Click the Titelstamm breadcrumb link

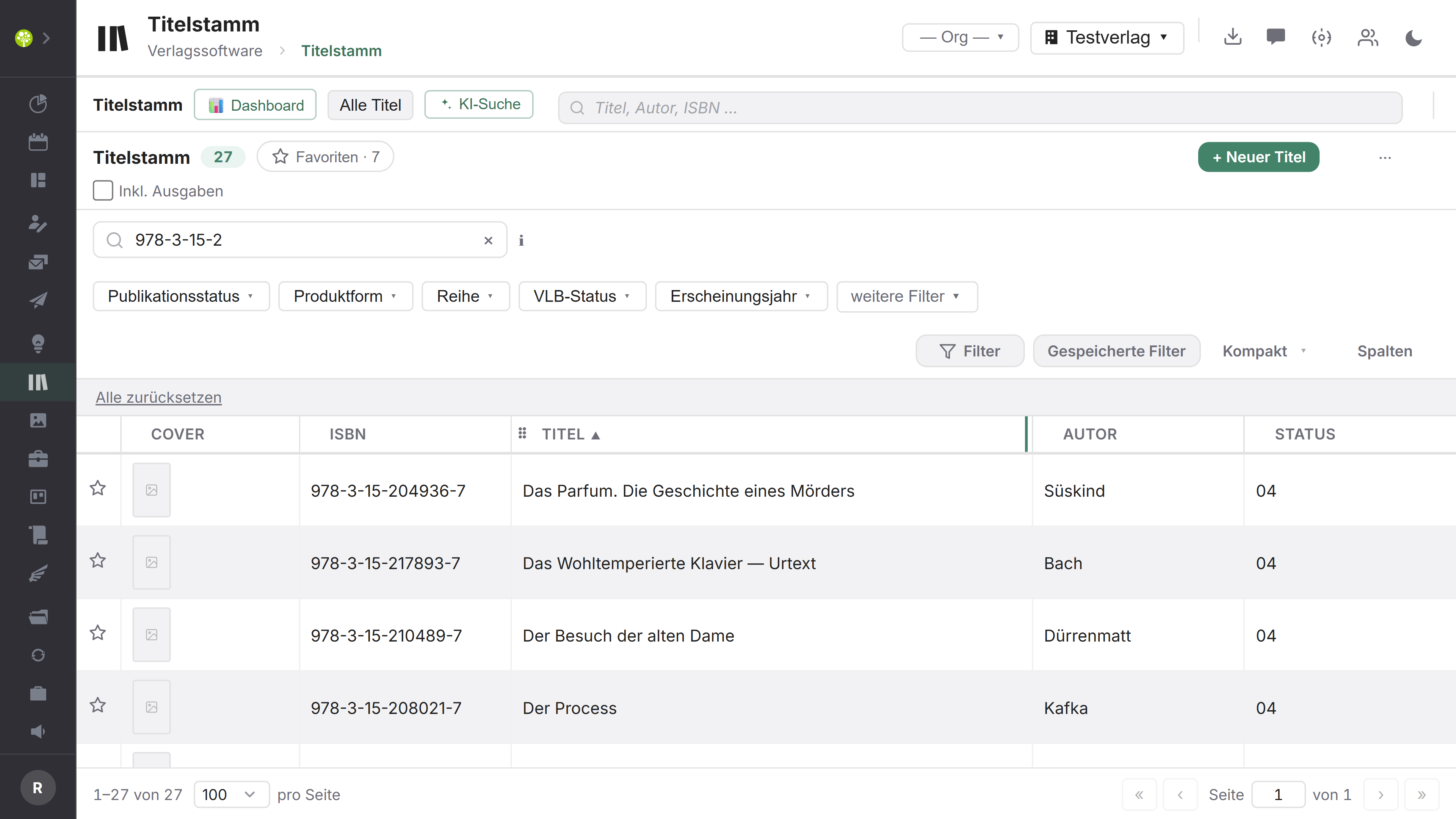[342, 51]
